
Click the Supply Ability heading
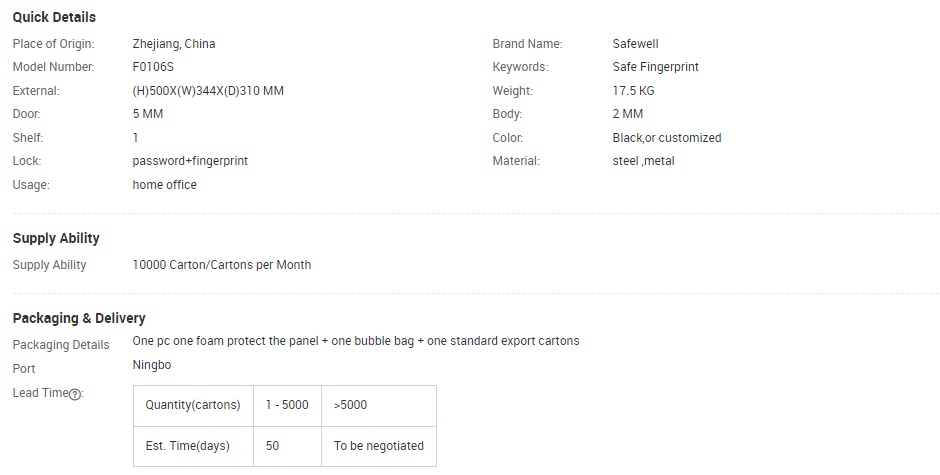click(x=56, y=238)
